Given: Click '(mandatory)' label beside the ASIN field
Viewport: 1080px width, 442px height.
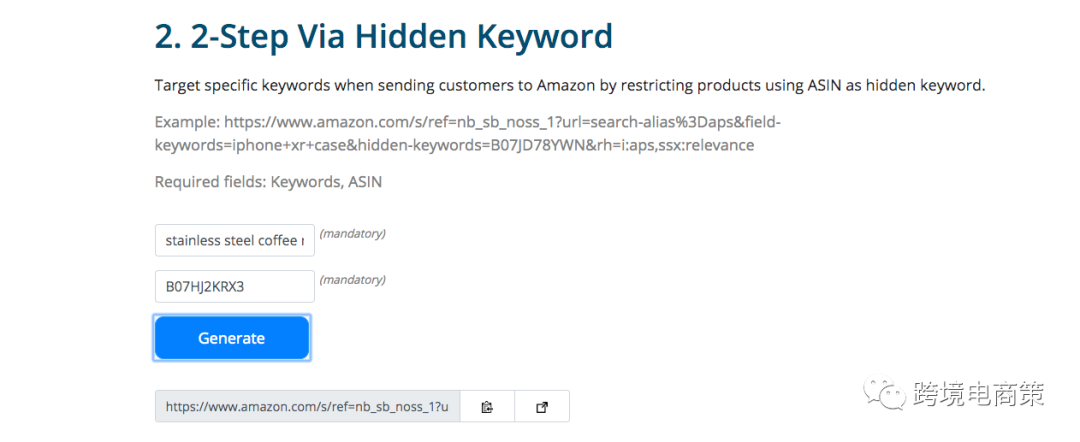Looking at the screenshot, I should coord(352,280).
